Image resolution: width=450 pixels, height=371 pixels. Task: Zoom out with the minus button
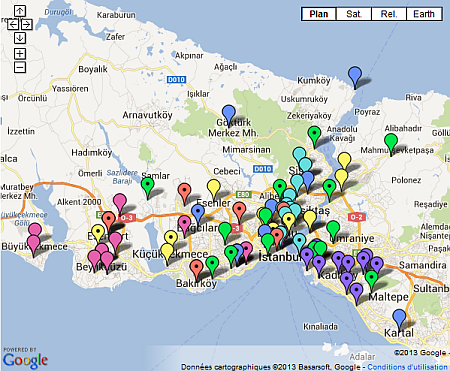coord(20,67)
